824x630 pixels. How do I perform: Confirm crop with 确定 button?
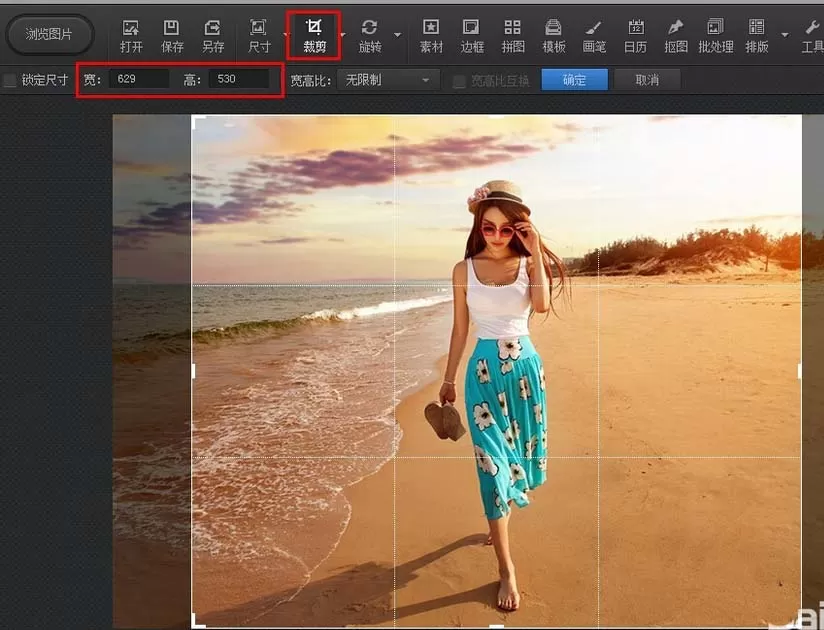(574, 80)
